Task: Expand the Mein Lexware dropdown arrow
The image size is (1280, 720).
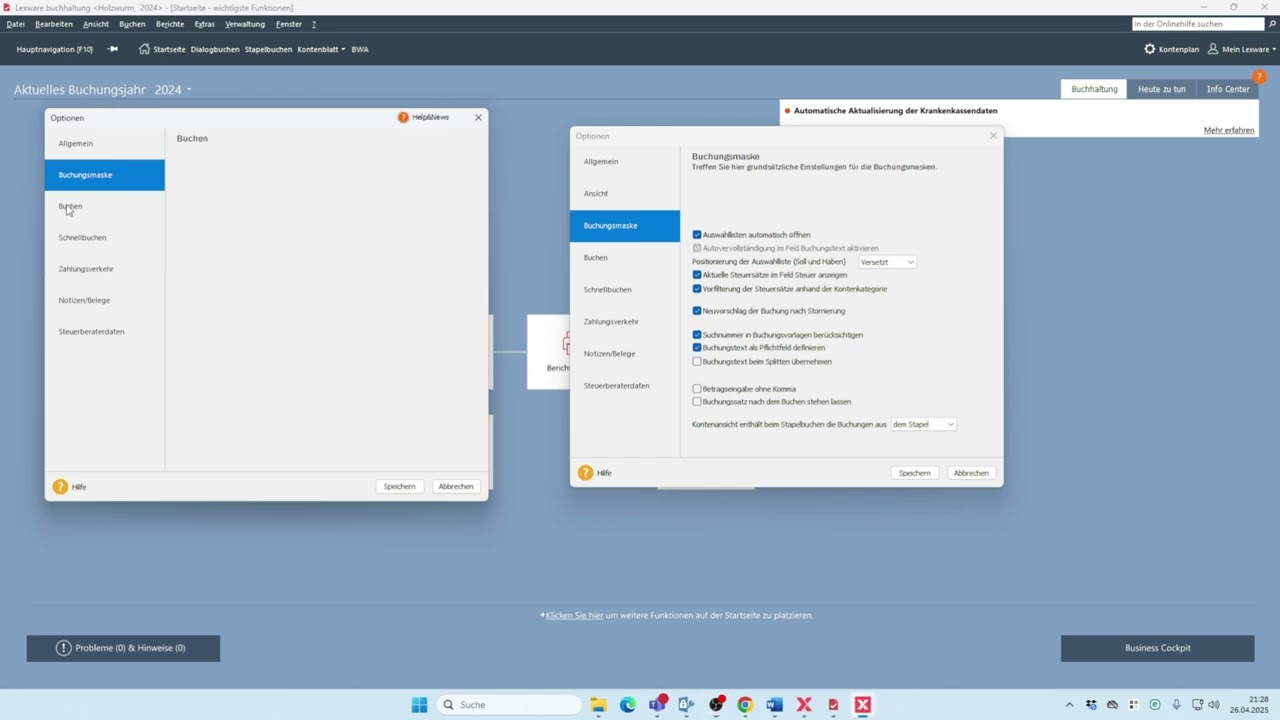Action: [1274, 49]
